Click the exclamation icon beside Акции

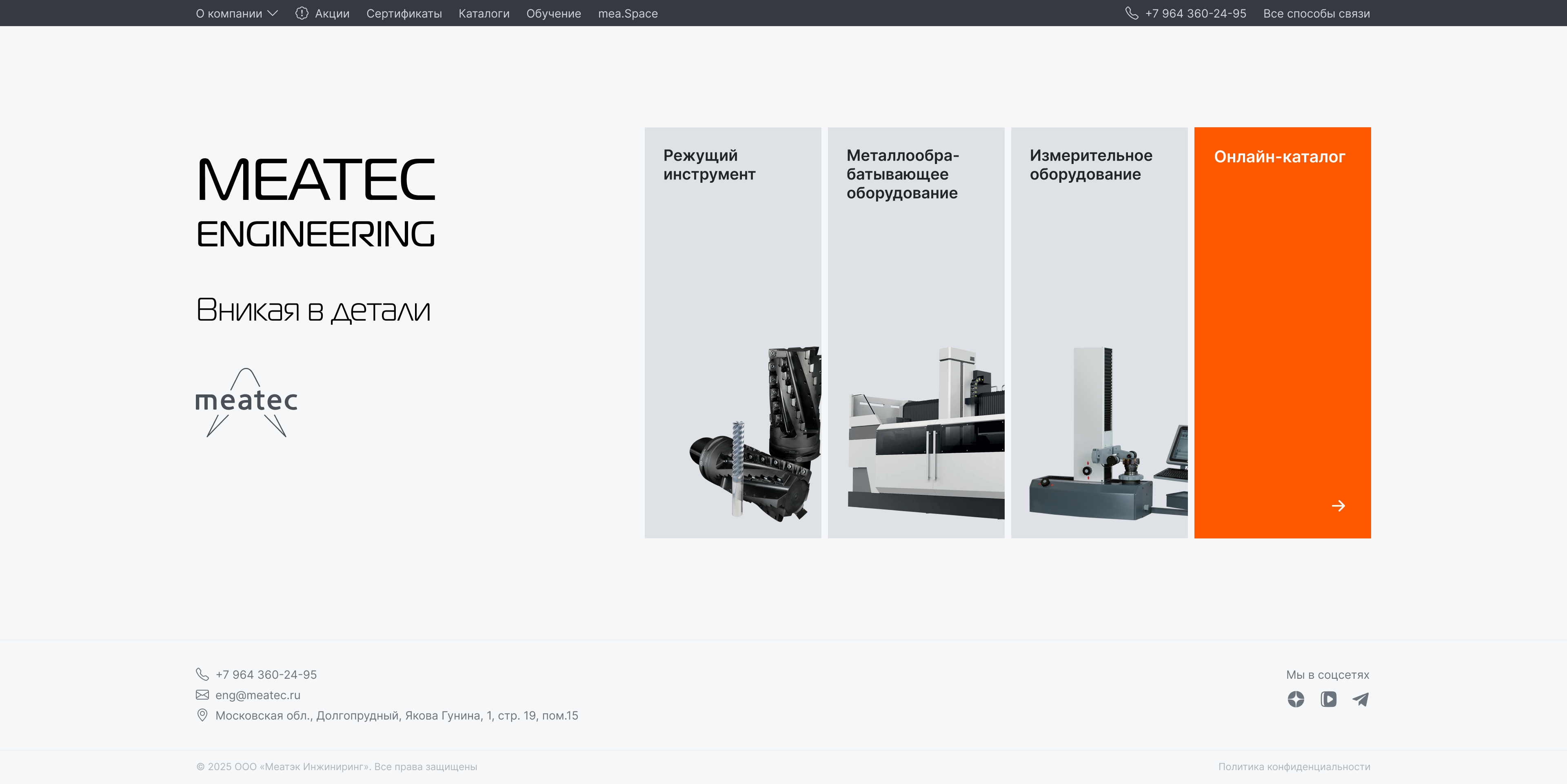[302, 13]
